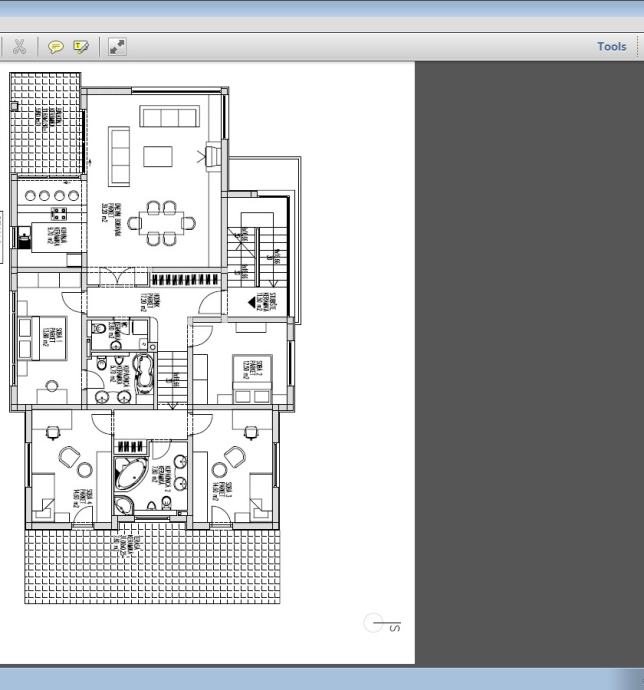
Task: Select the scissors snapshot tool
Action: tap(19, 47)
